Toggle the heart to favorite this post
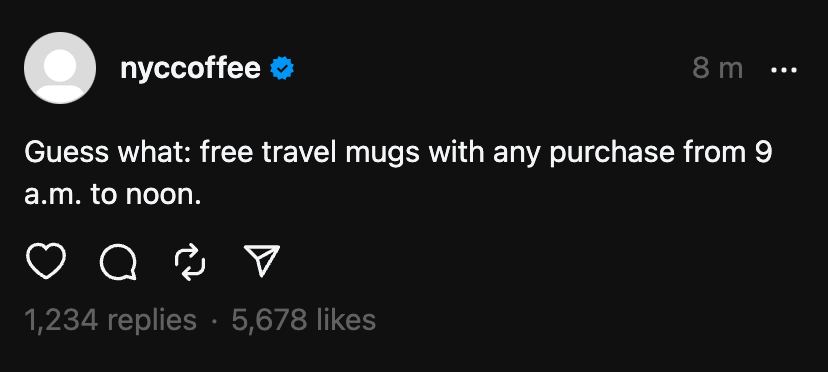This screenshot has width=828, height=372. click(46, 261)
